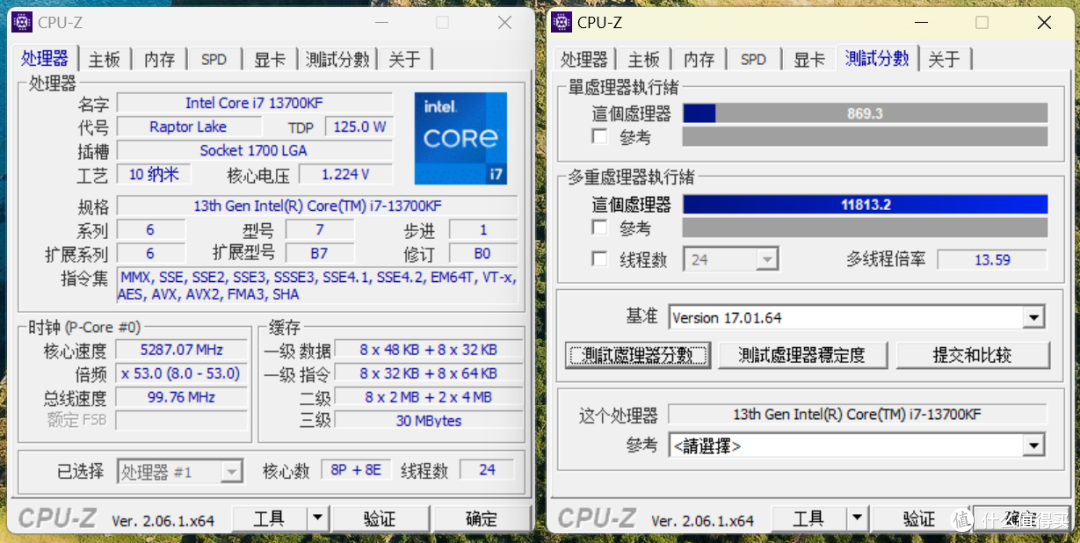Click the 线程数 24 value in left window
1080x543 pixels.
487,471
